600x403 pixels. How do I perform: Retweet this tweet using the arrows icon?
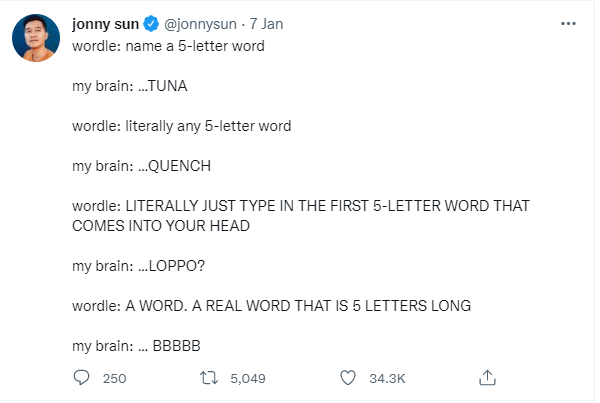pyautogui.click(x=209, y=378)
